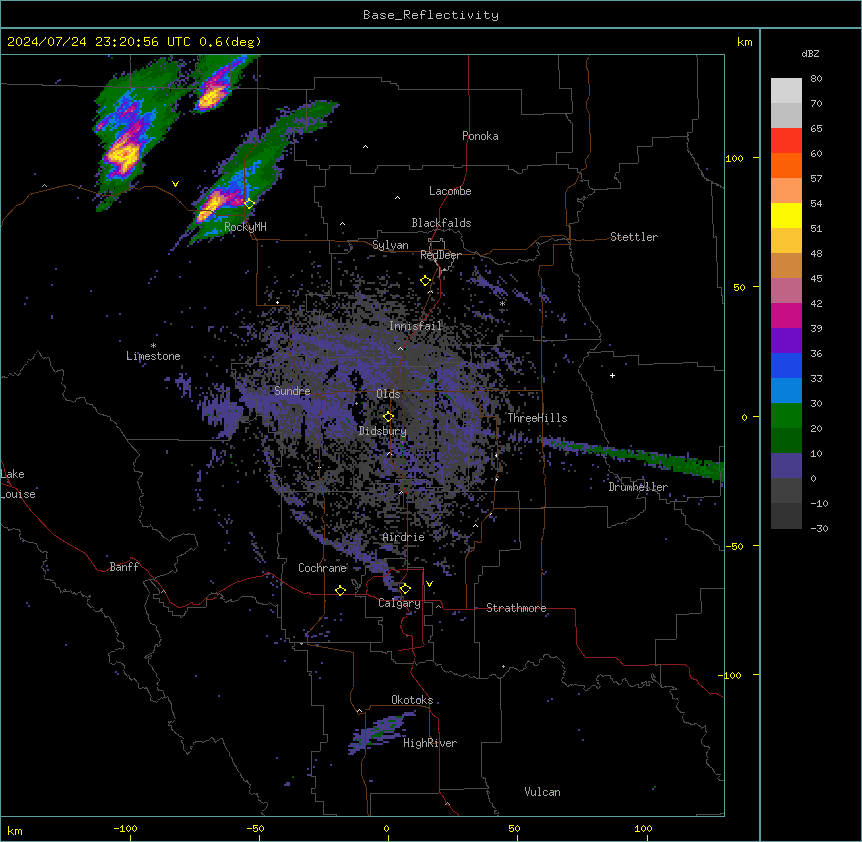Click the rain echo west of HighRiver
The width and height of the screenshot is (862, 842).
pyautogui.click(x=380, y=733)
